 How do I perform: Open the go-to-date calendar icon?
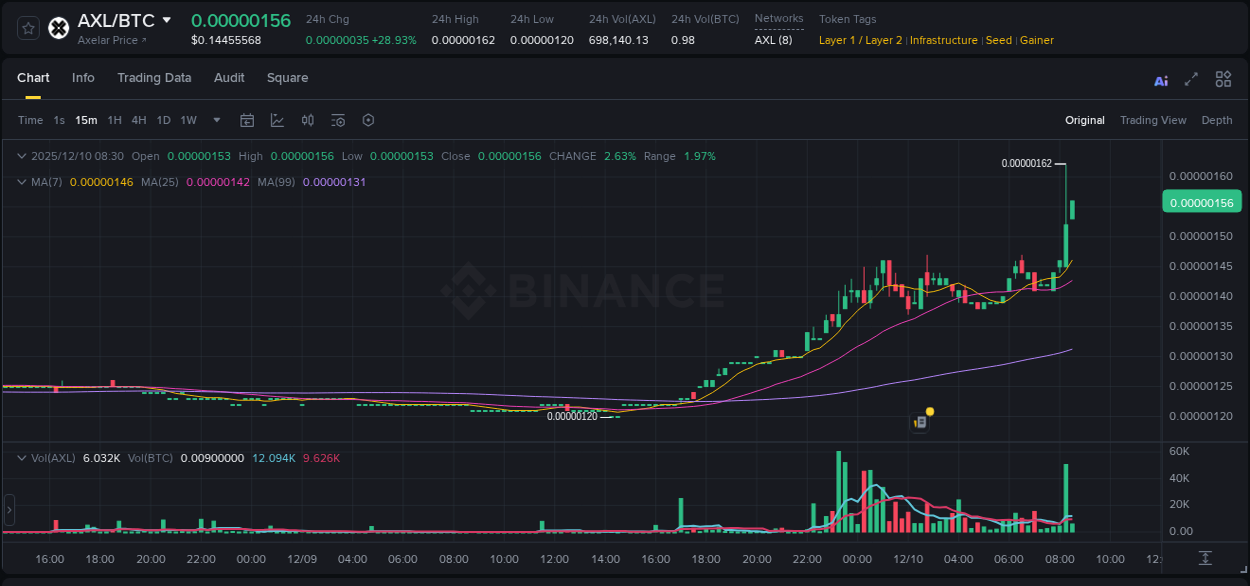[247, 120]
